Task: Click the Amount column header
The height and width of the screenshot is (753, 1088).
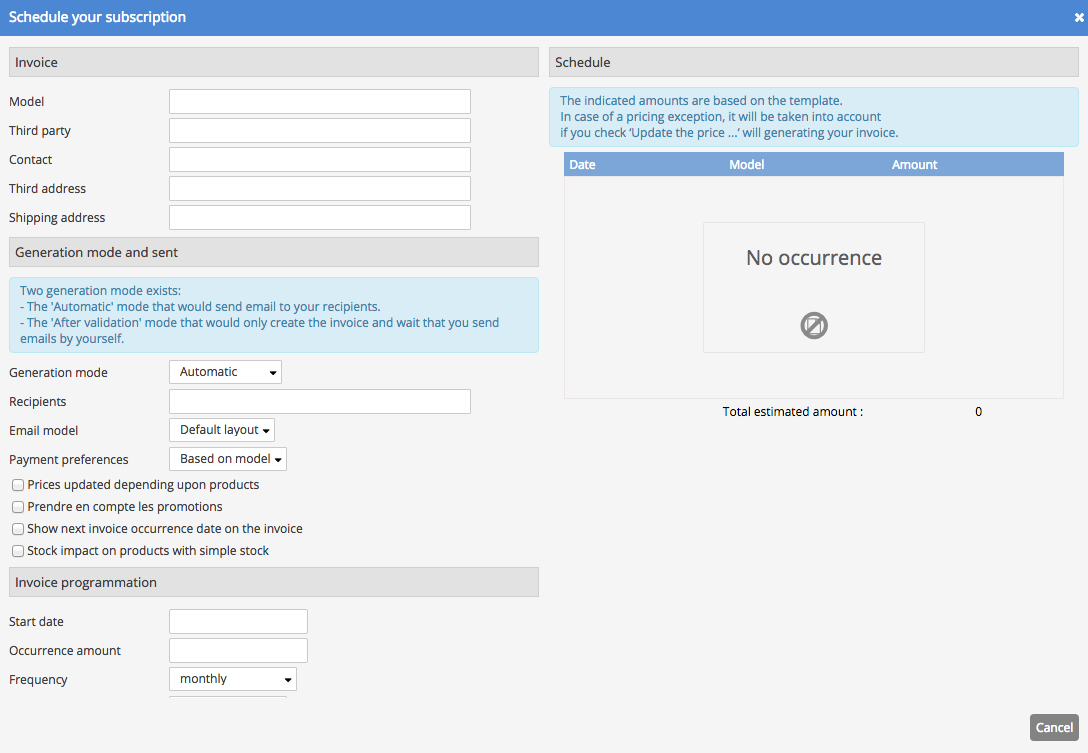Action: point(915,164)
